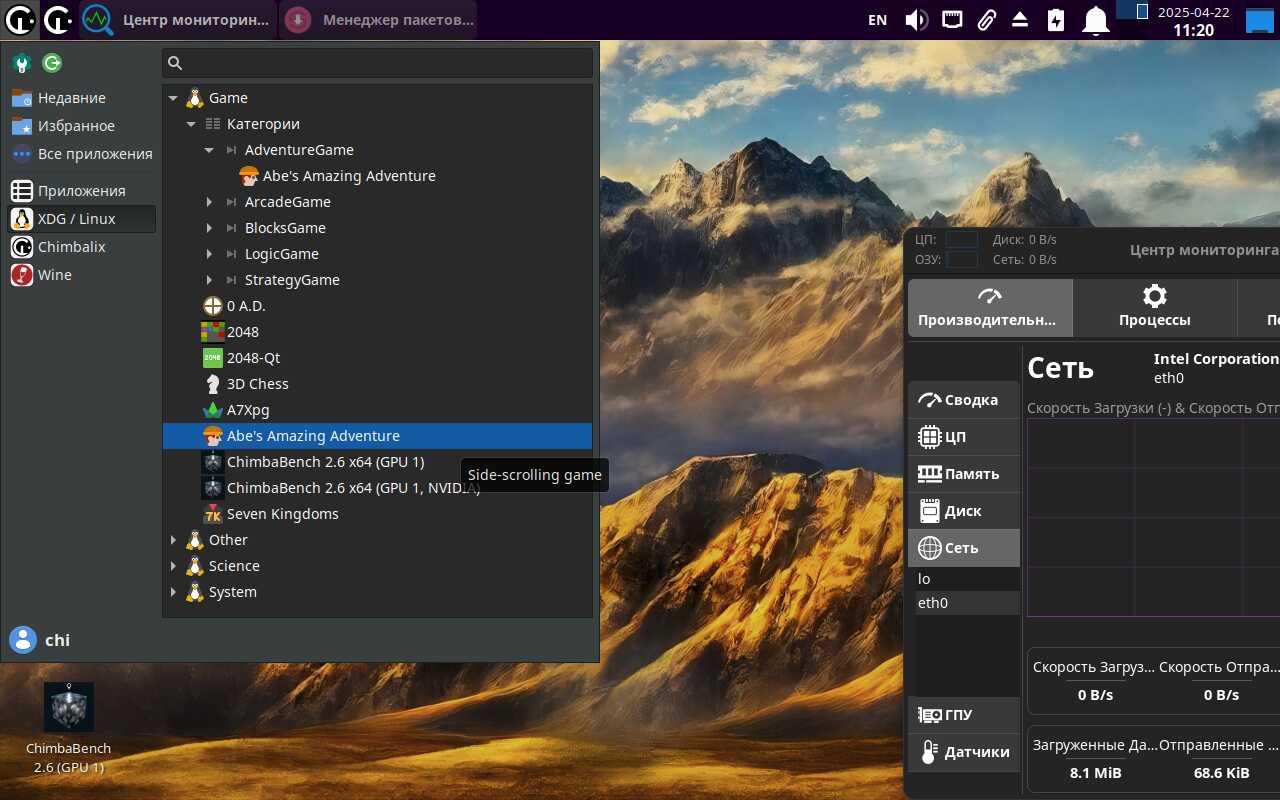The height and width of the screenshot is (800, 1280).
Task: Collapse the Категории node
Action: click(191, 124)
